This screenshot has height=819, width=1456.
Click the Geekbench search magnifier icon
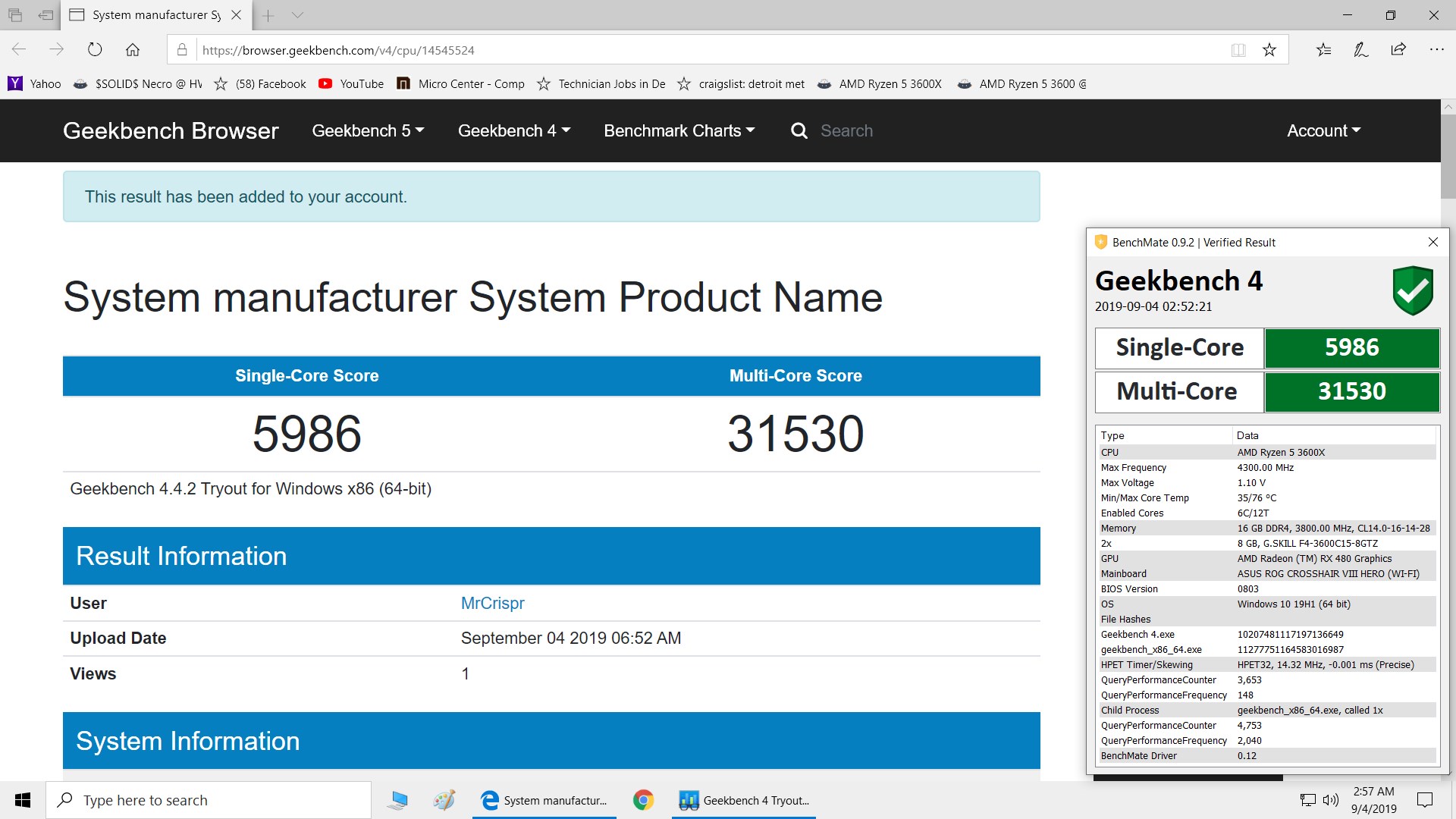pos(799,130)
